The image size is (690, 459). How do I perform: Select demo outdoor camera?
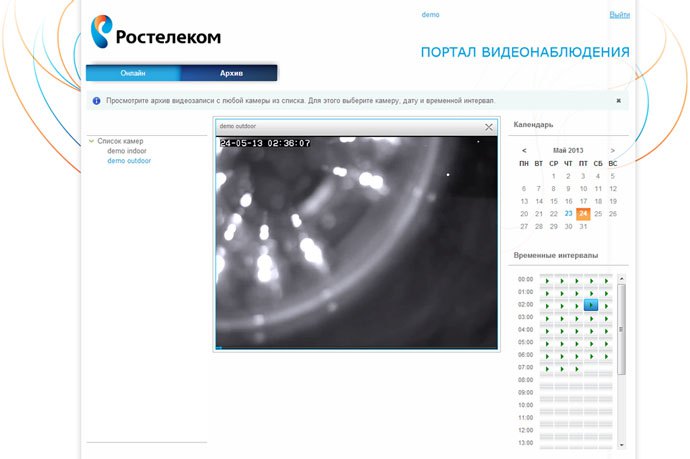[x=129, y=161]
